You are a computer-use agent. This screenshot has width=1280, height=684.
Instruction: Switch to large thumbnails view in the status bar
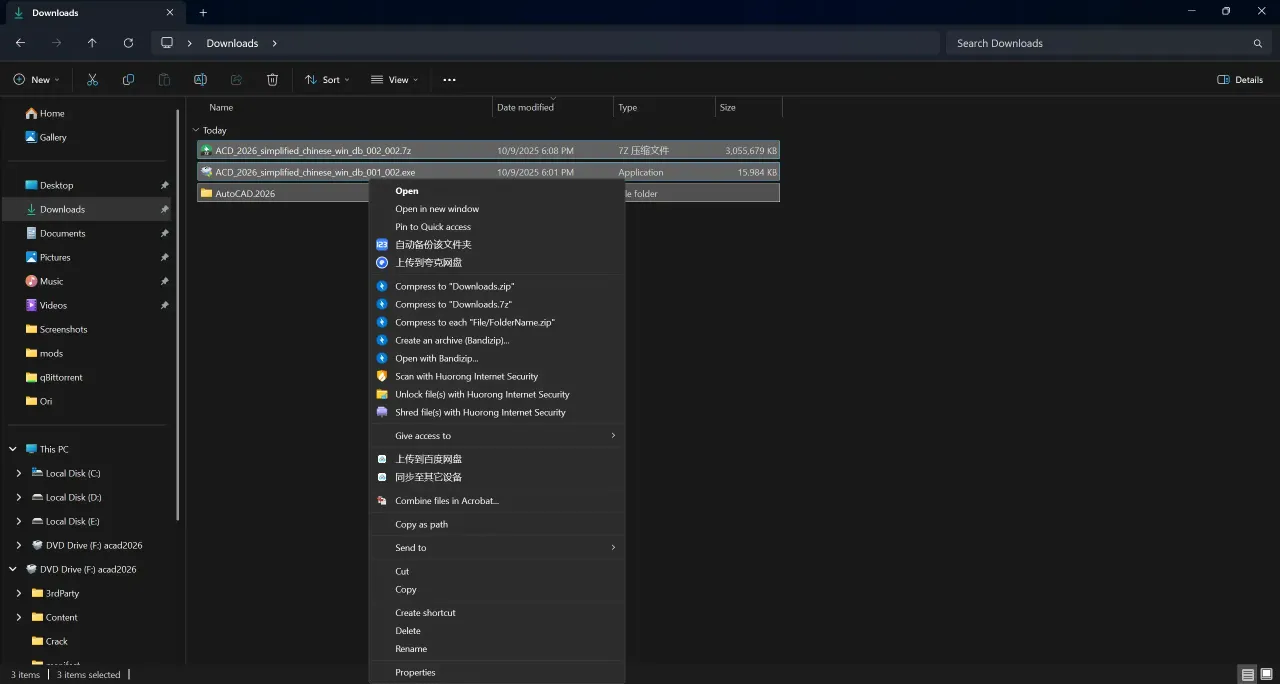[x=1266, y=674]
